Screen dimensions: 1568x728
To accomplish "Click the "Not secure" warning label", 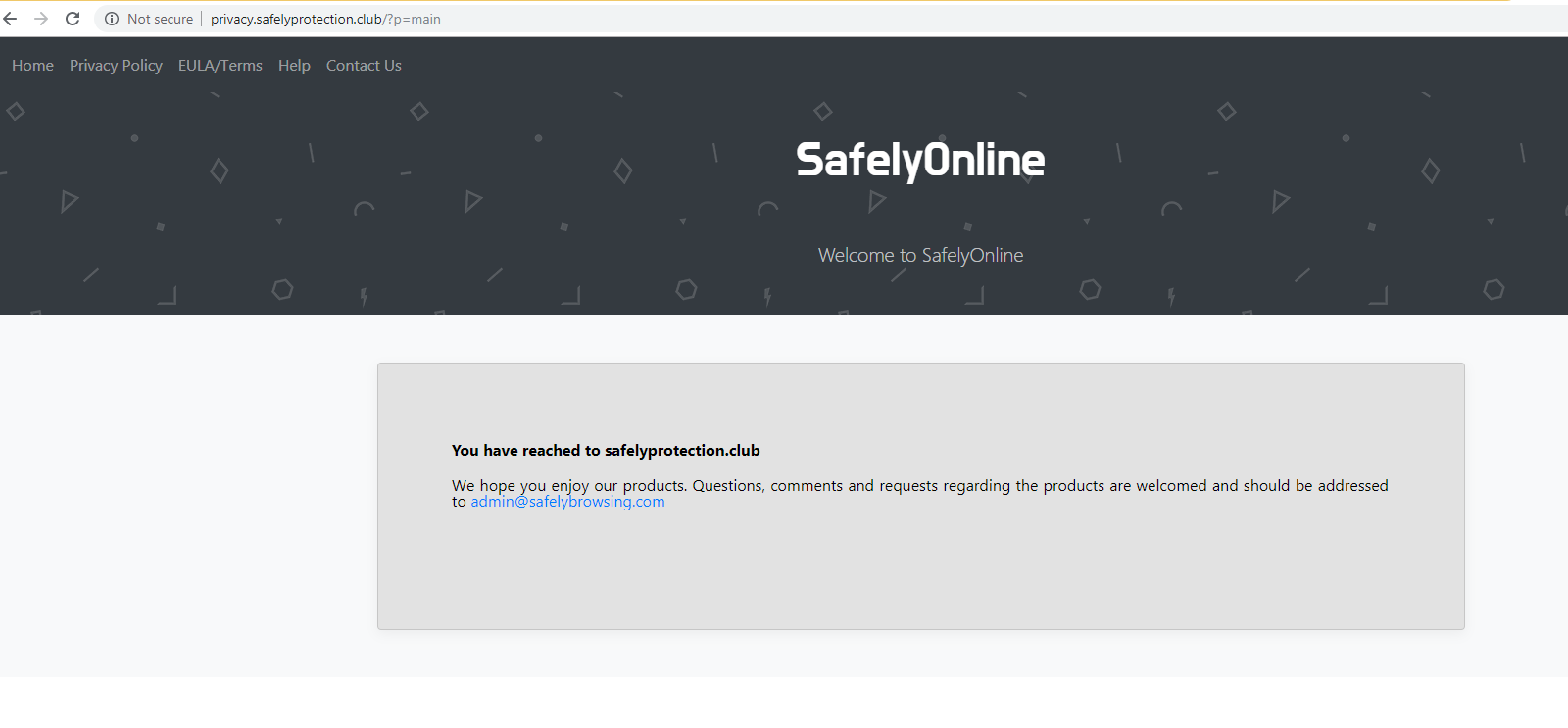I will pos(160,19).
